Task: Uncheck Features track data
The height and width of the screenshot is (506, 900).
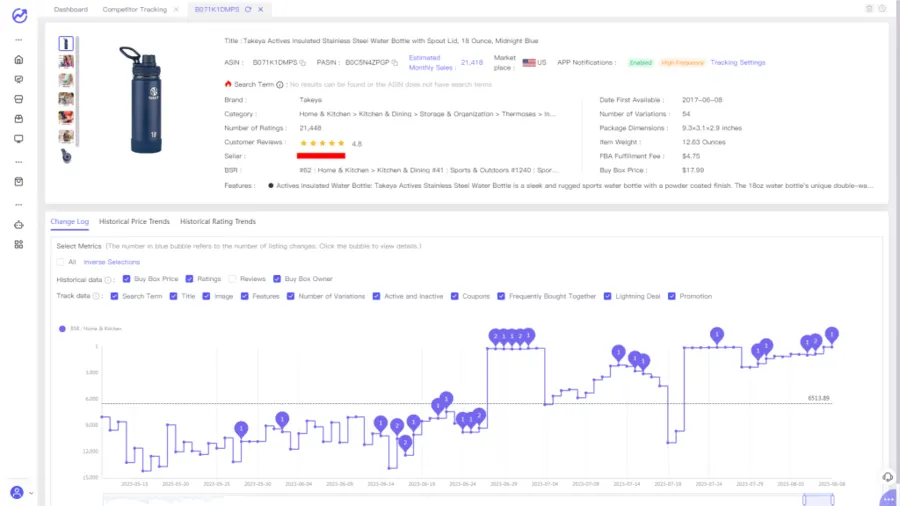Action: 245,296
